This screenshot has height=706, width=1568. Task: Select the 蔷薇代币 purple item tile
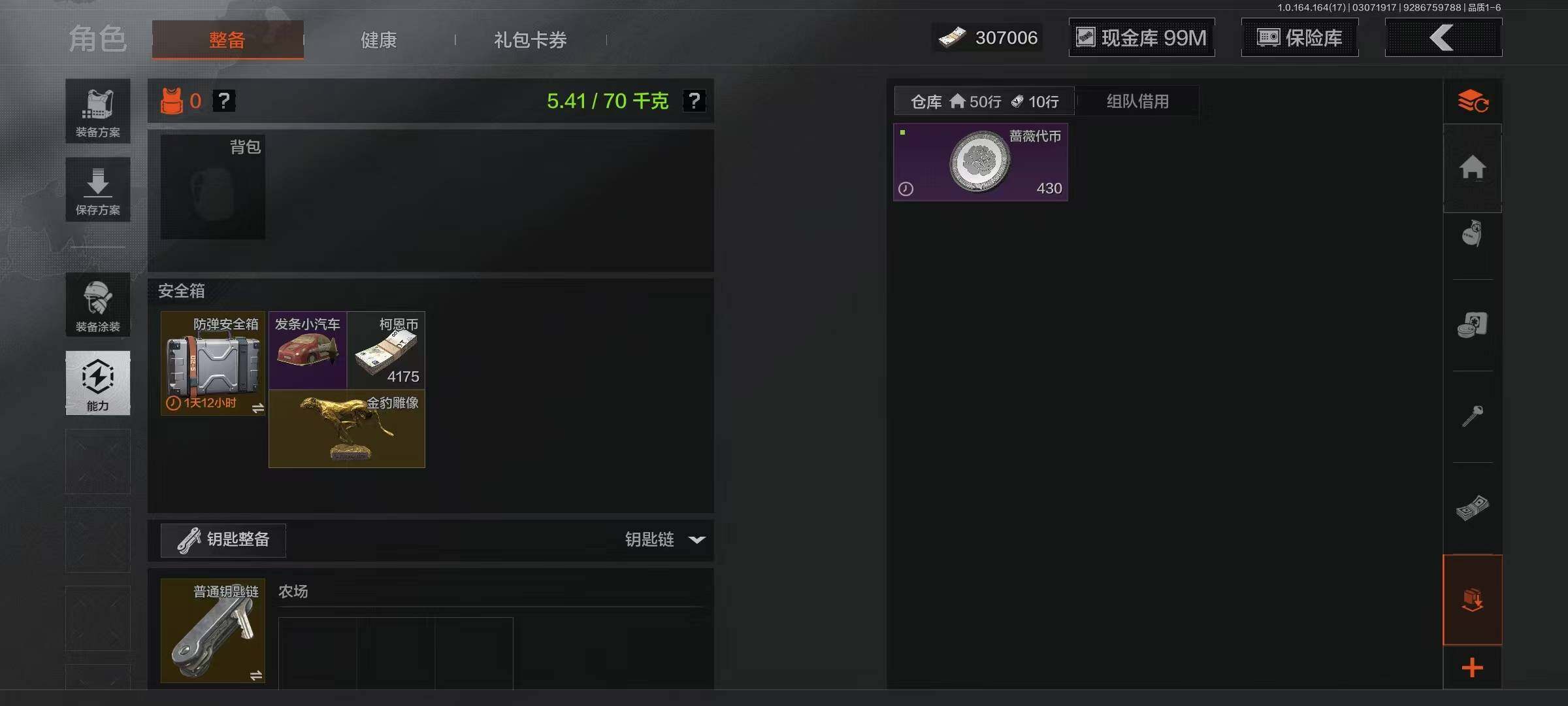coord(981,162)
